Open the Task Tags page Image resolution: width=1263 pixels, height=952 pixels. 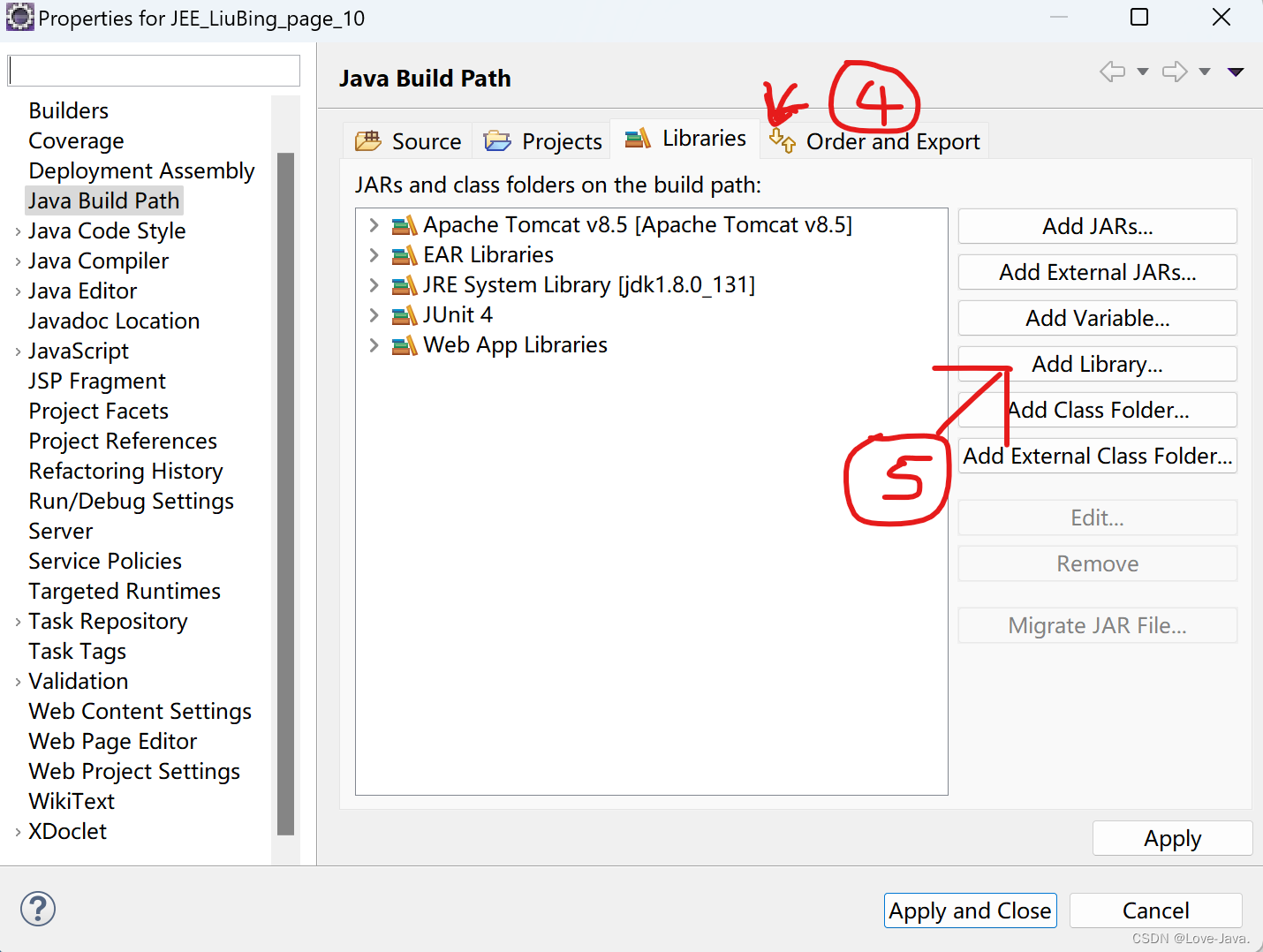[x=77, y=651]
